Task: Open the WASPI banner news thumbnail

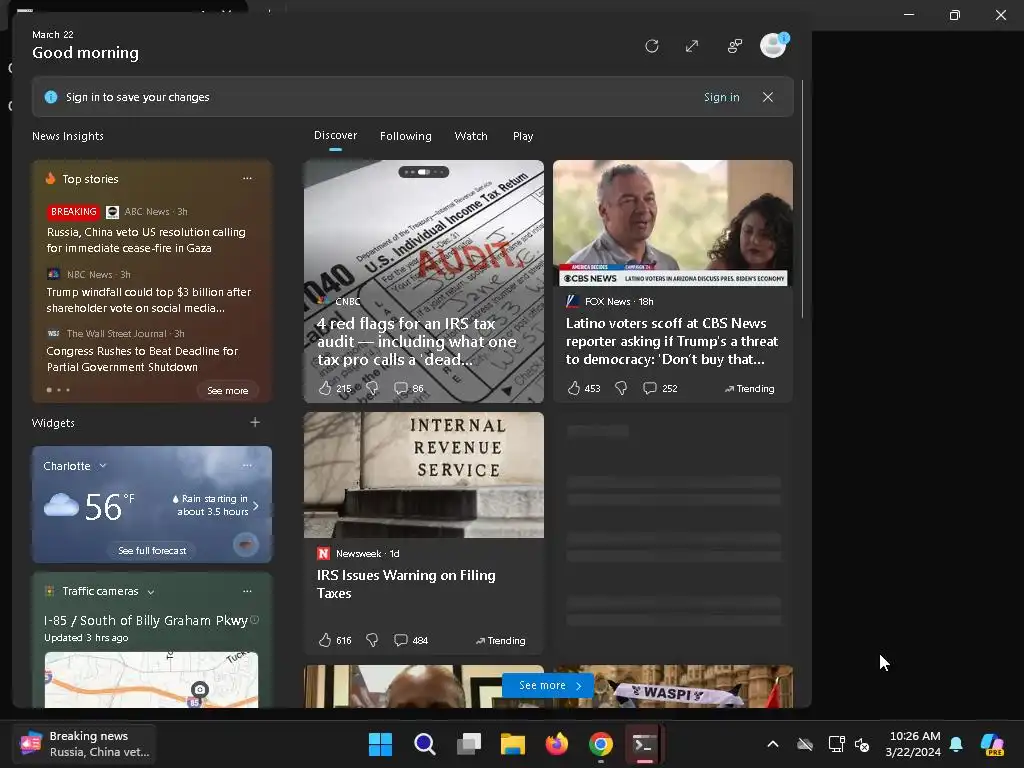Action: tap(673, 686)
